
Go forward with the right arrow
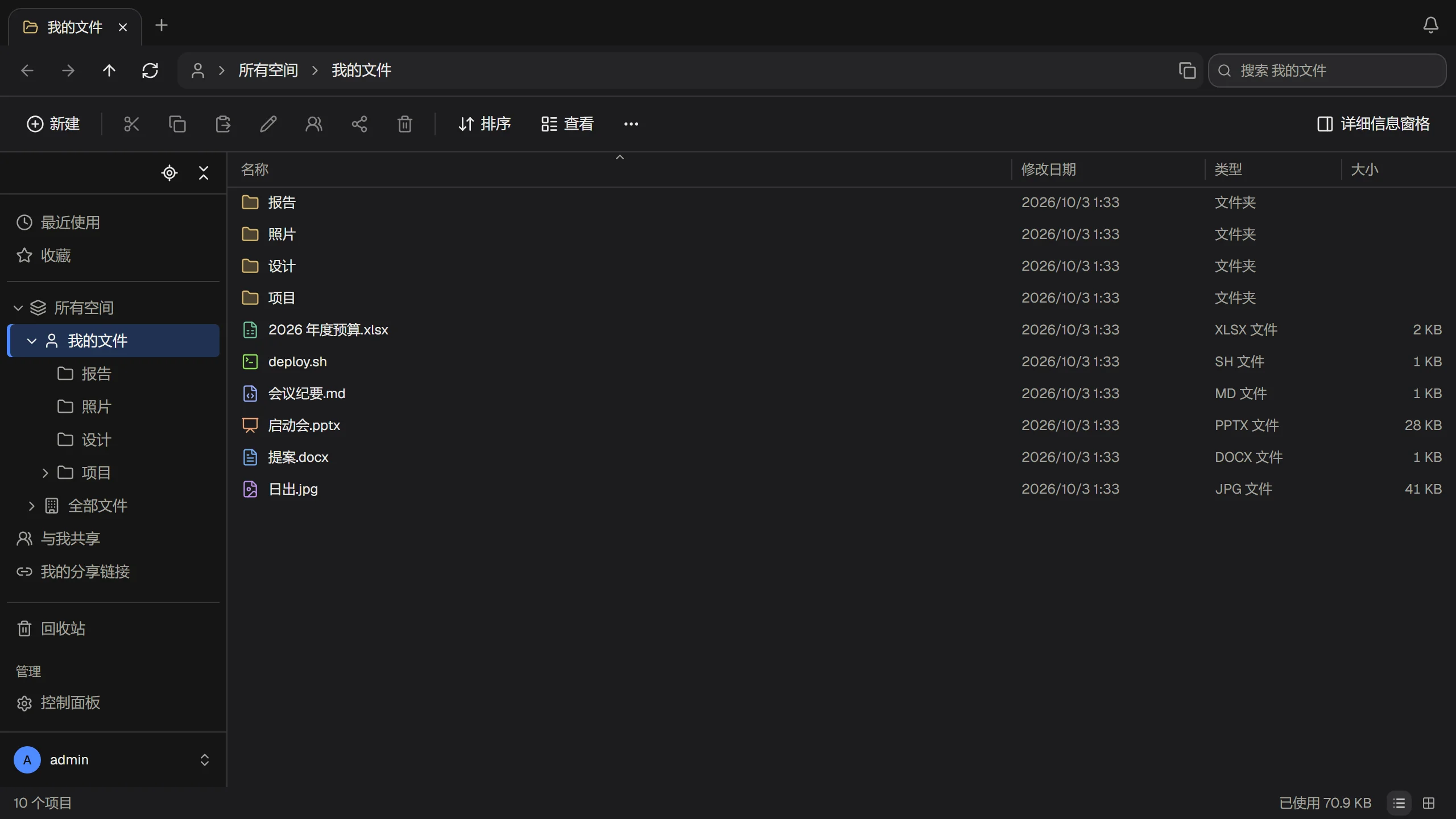click(68, 71)
